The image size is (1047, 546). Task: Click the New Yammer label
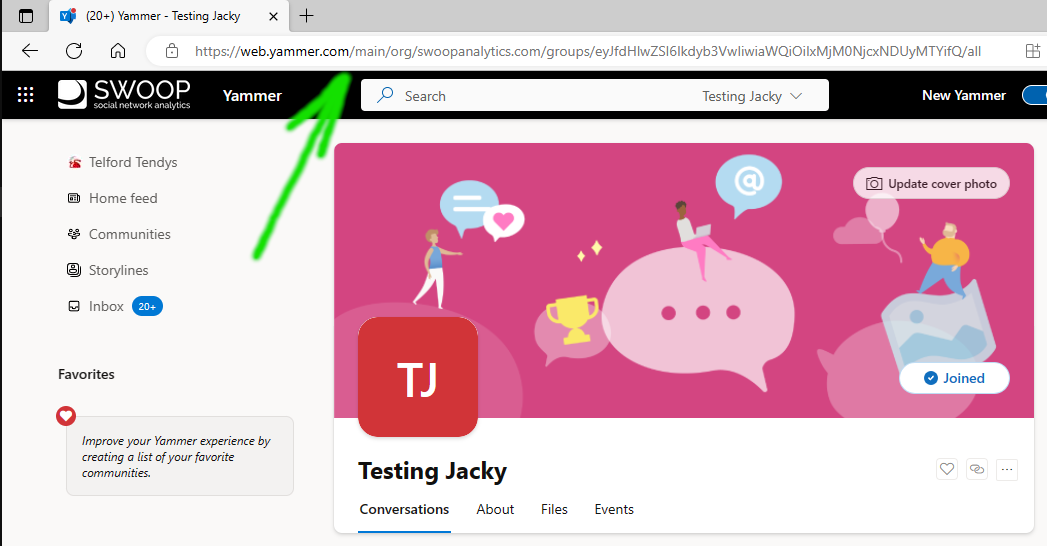tap(964, 95)
